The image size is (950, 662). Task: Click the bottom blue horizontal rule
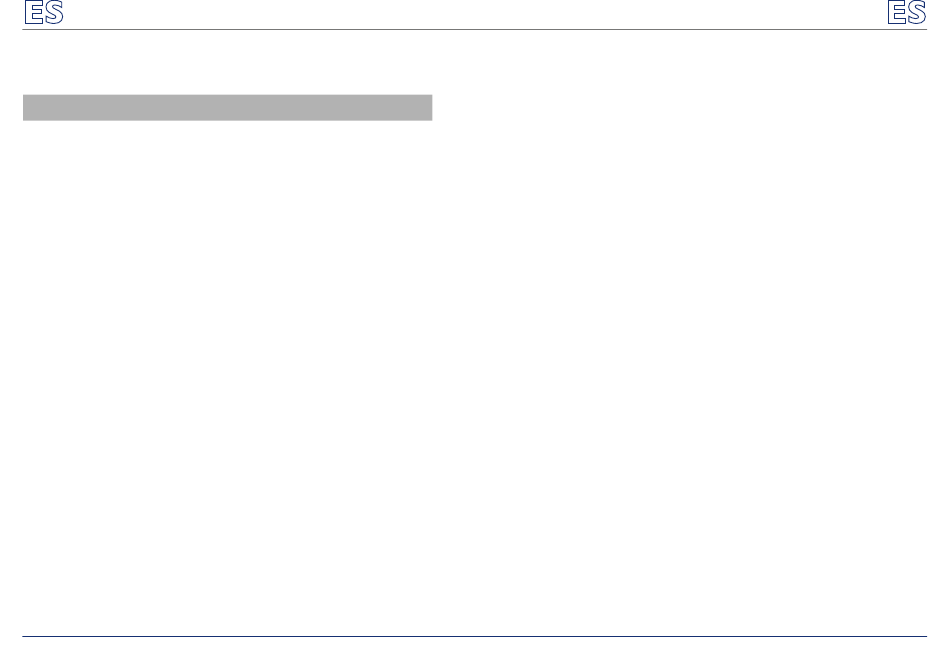coord(474,636)
